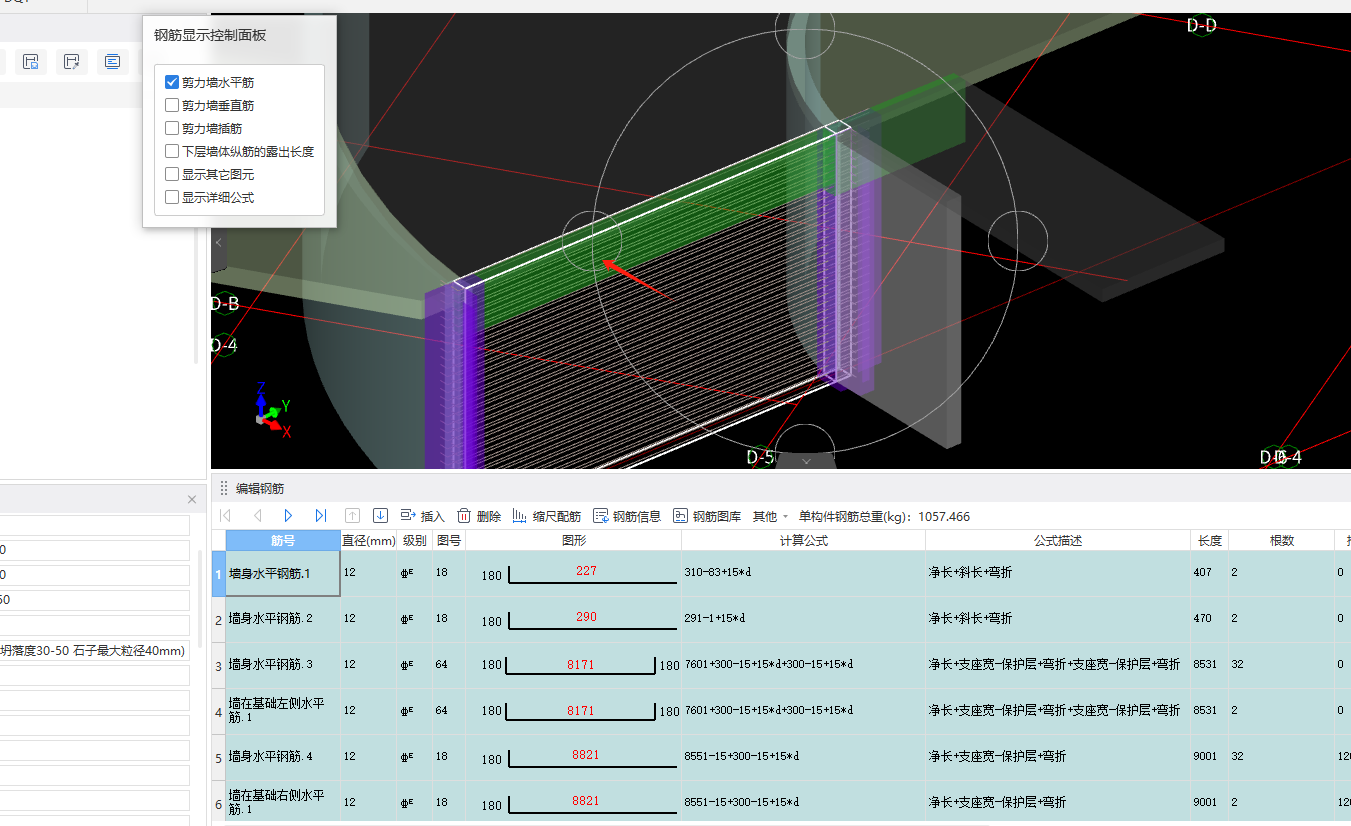Click the 公式描述 column header
The image size is (1351, 826).
click(1058, 540)
